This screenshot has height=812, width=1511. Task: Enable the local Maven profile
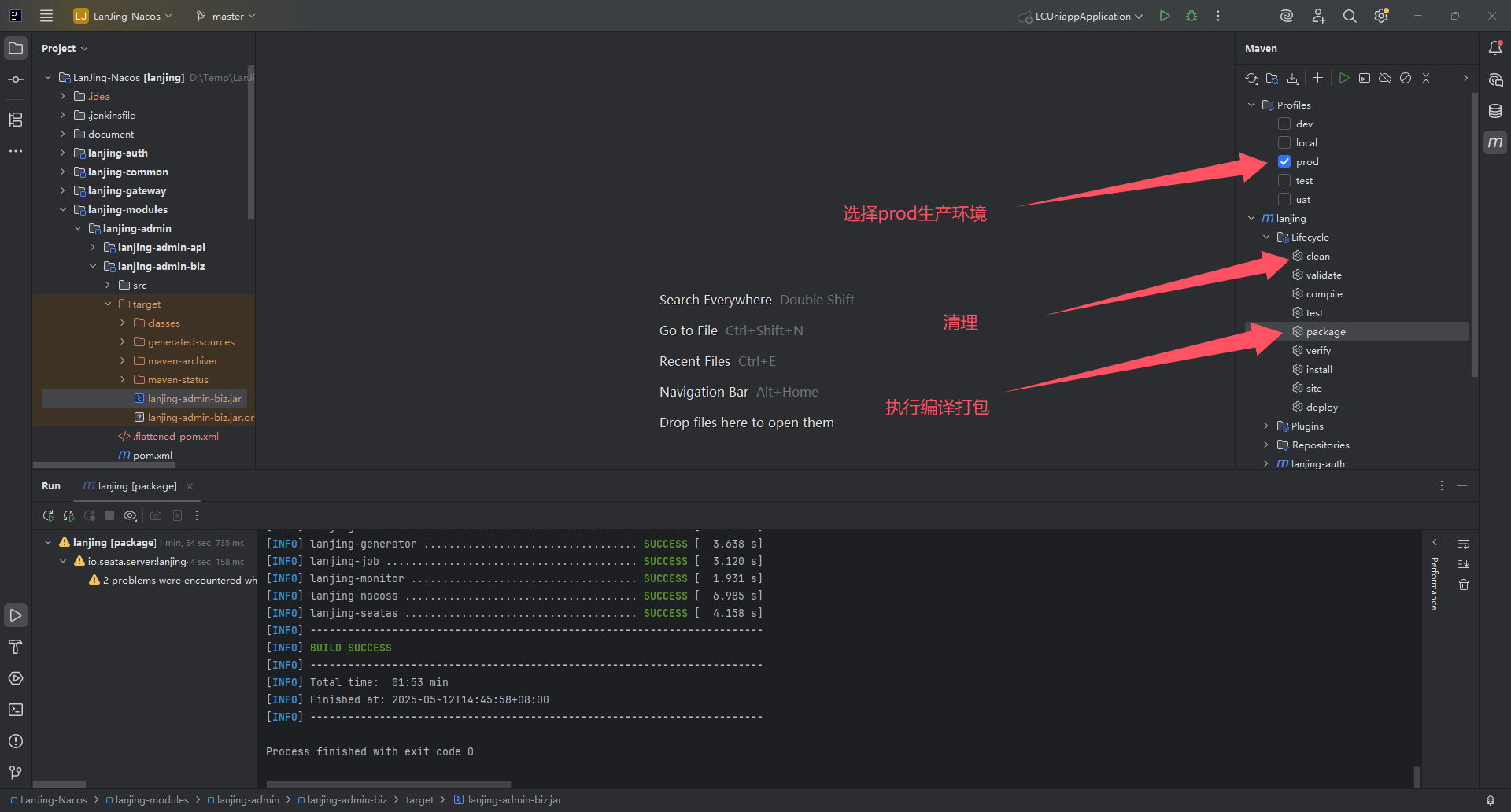point(1284,142)
